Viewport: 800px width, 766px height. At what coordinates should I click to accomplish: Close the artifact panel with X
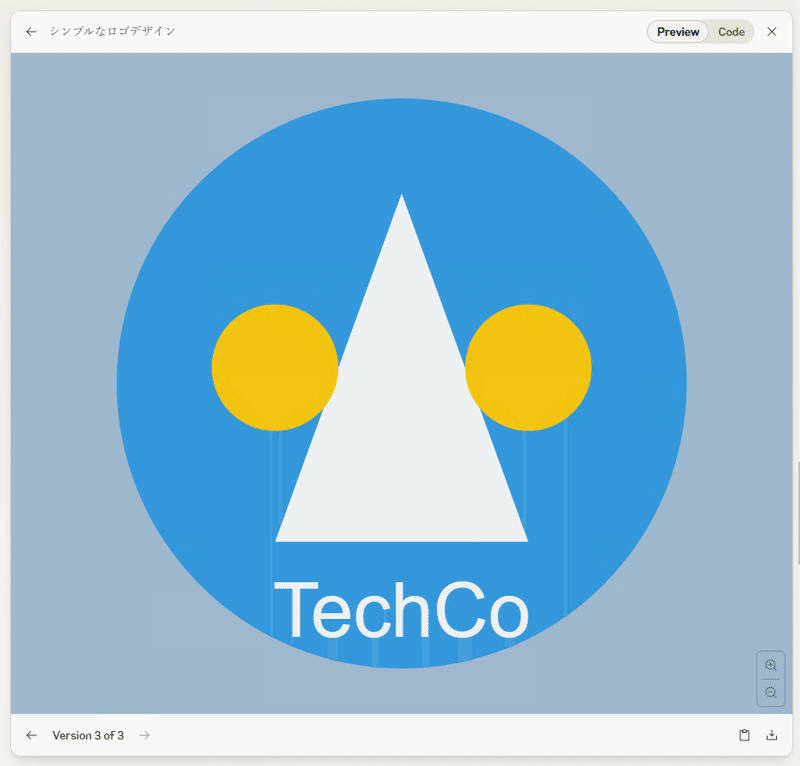[x=771, y=32]
